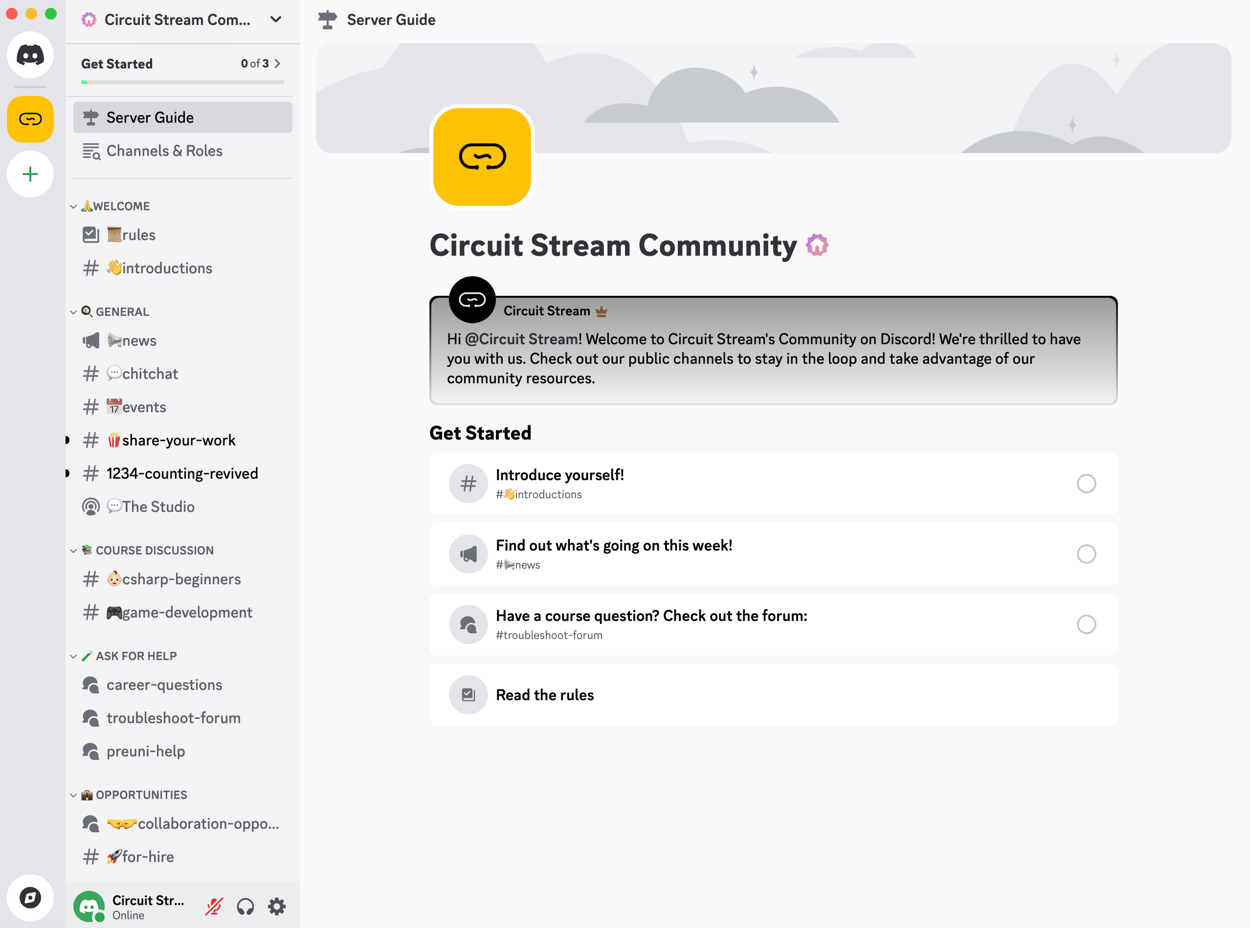The height and width of the screenshot is (928, 1250).
Task: Complete the course question forum task circle
Action: (1086, 624)
